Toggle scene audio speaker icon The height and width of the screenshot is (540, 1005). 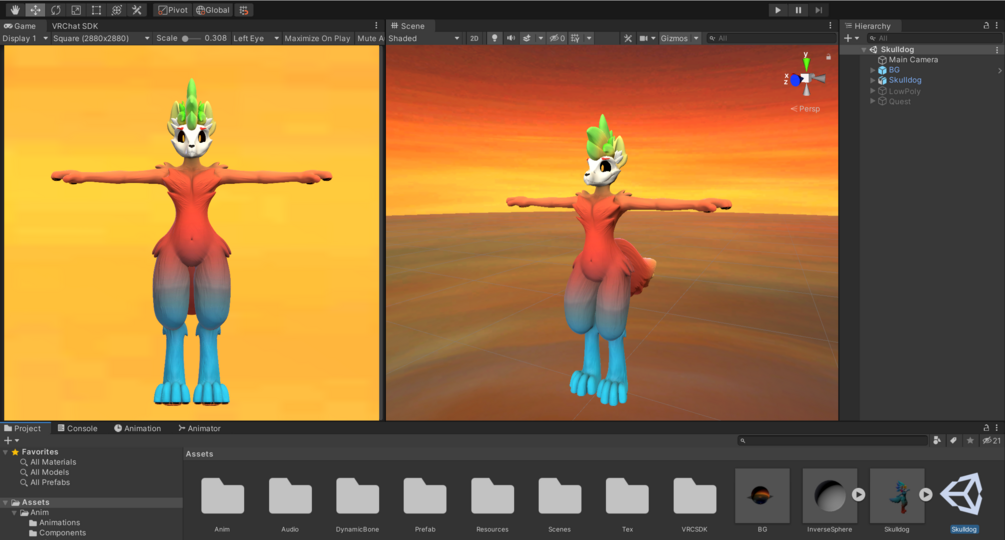[x=510, y=38]
